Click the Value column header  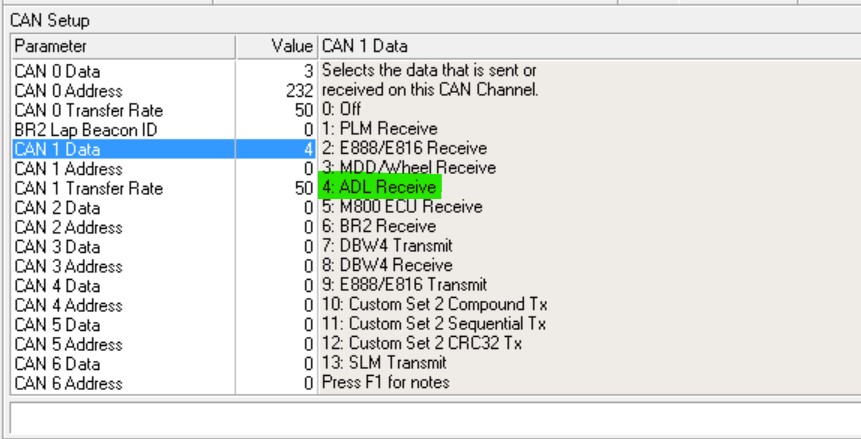[x=277, y=46]
